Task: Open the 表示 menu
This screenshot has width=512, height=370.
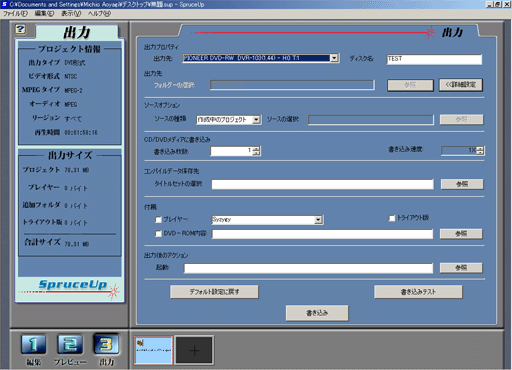Action: coord(71,14)
